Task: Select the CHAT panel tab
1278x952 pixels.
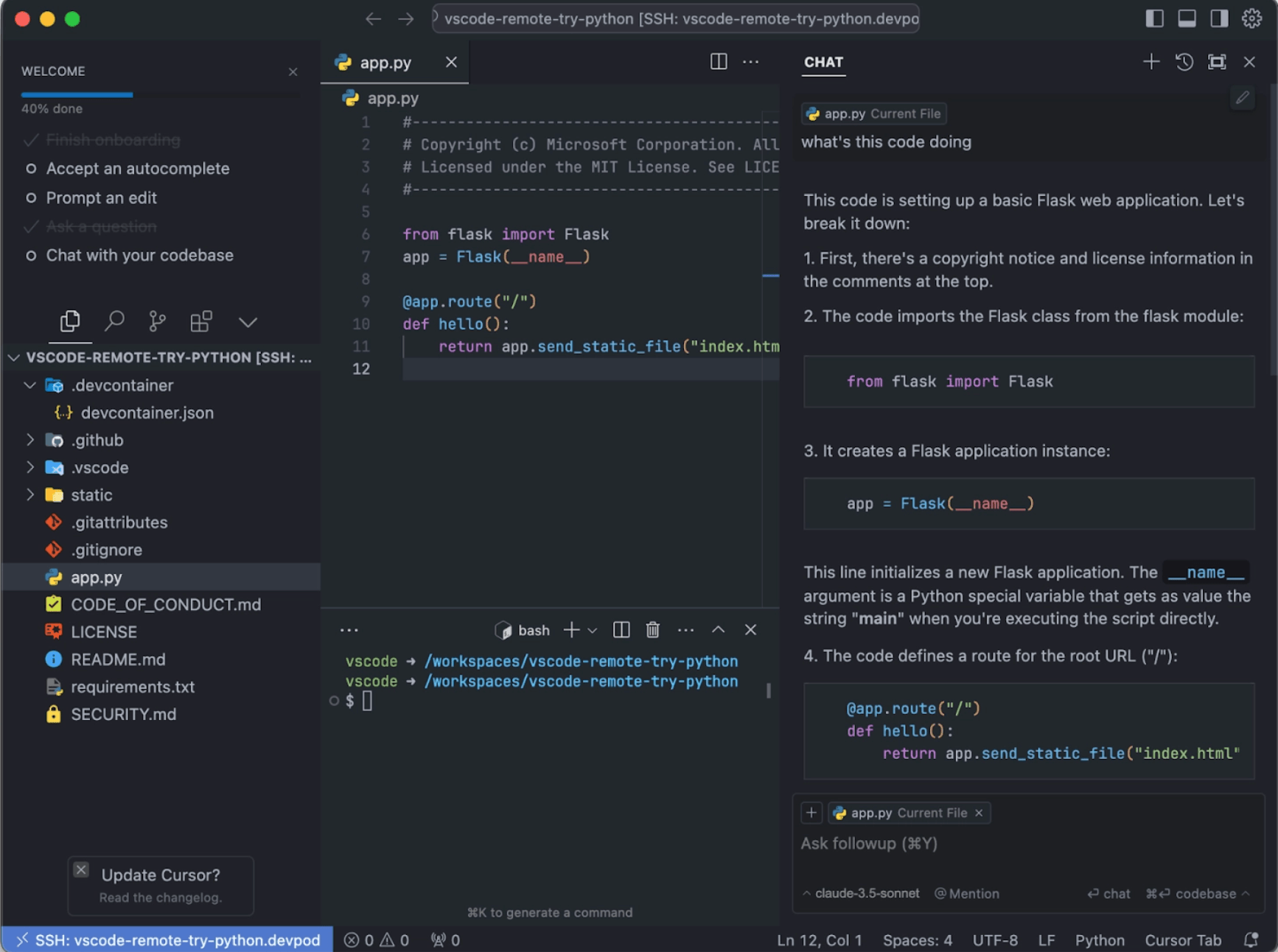Action: coord(823,63)
